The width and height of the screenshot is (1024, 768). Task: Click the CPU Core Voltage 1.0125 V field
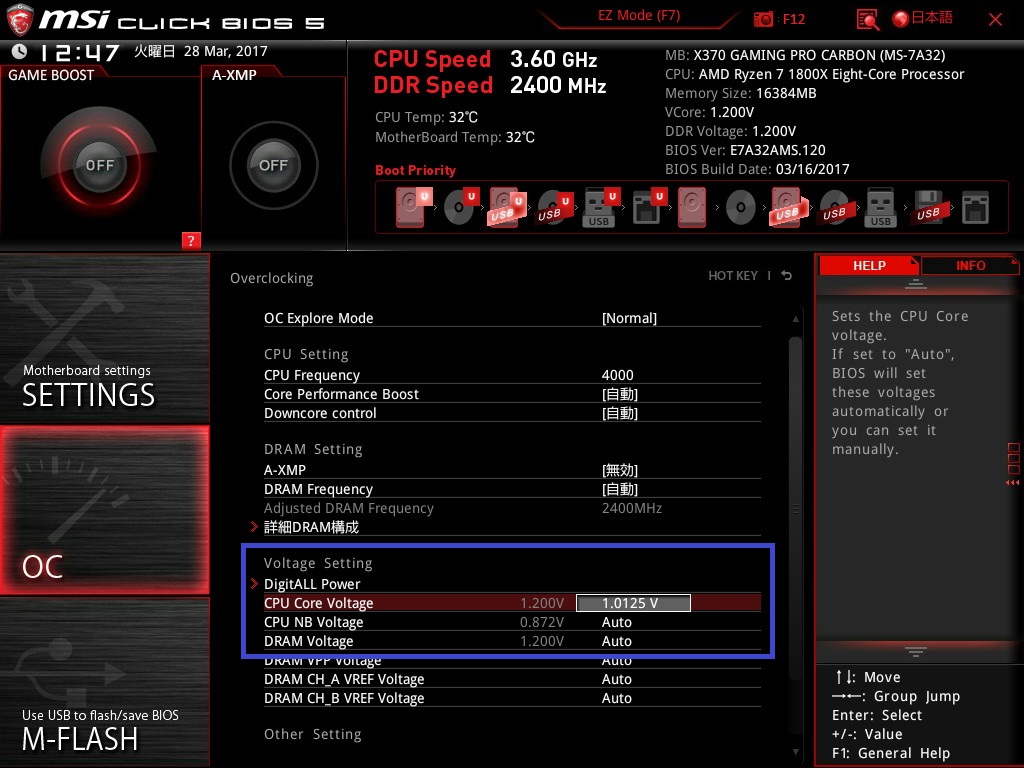click(x=633, y=603)
